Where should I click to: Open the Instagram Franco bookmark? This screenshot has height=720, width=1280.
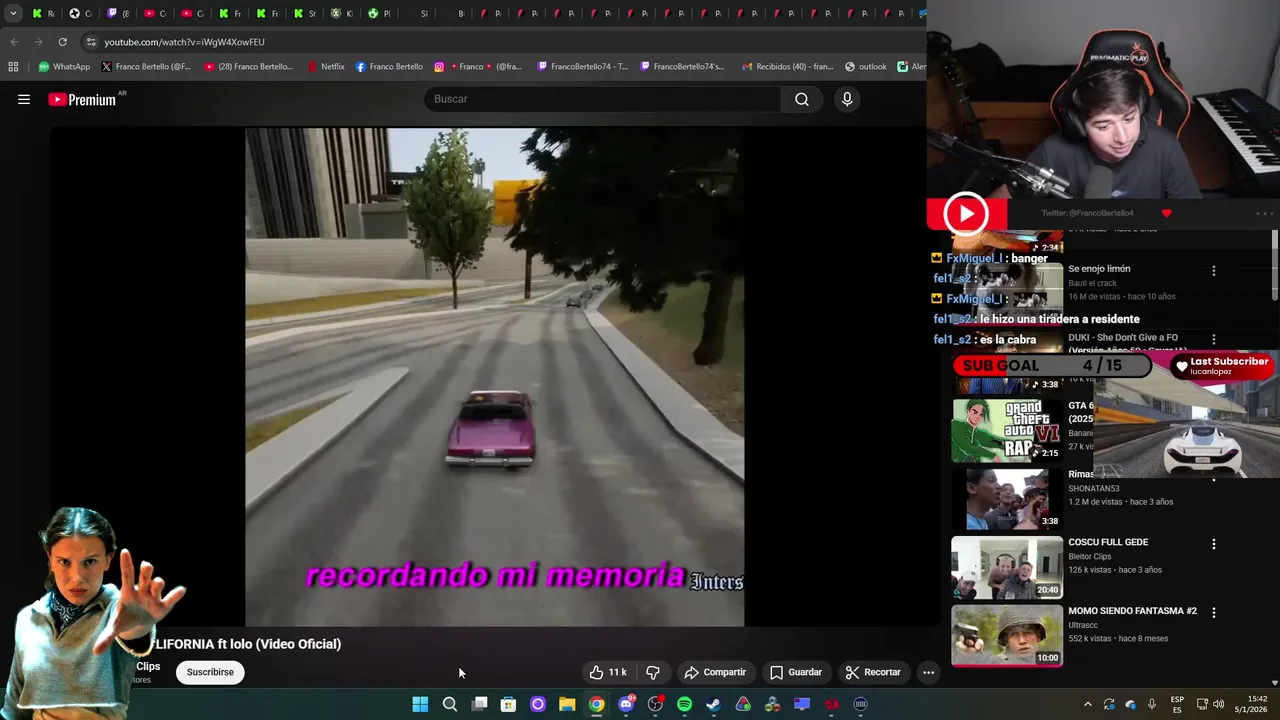point(478,67)
